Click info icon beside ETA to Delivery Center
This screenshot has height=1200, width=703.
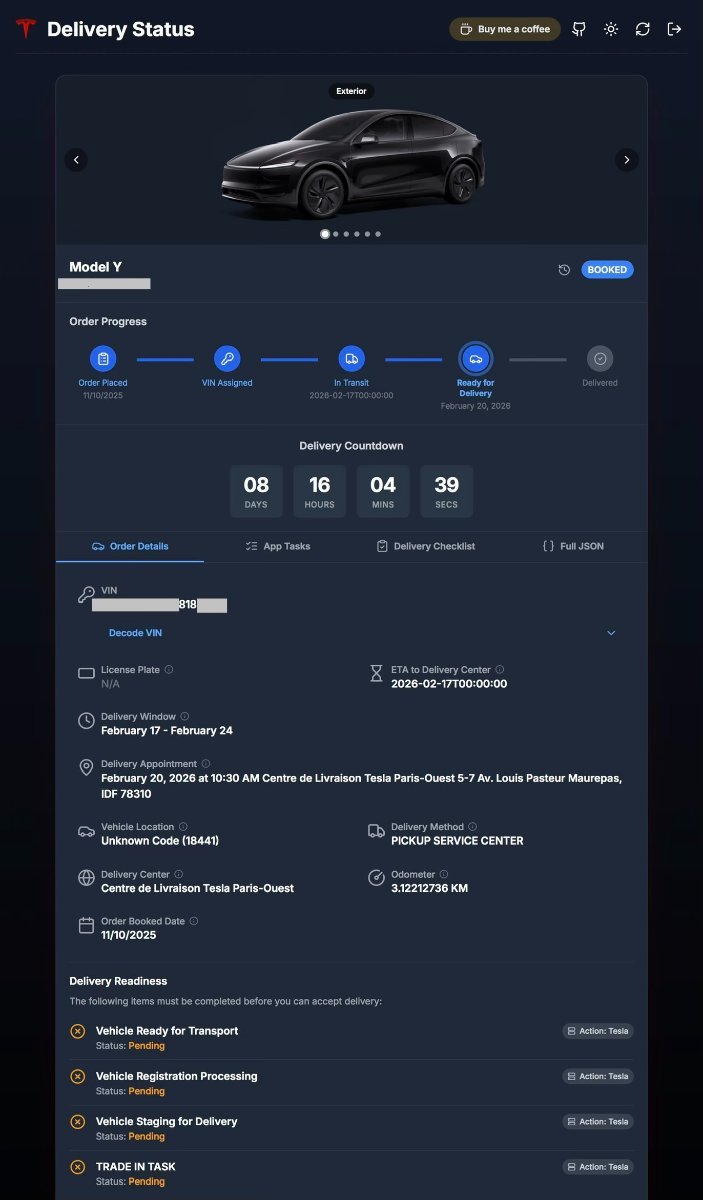coord(500,670)
